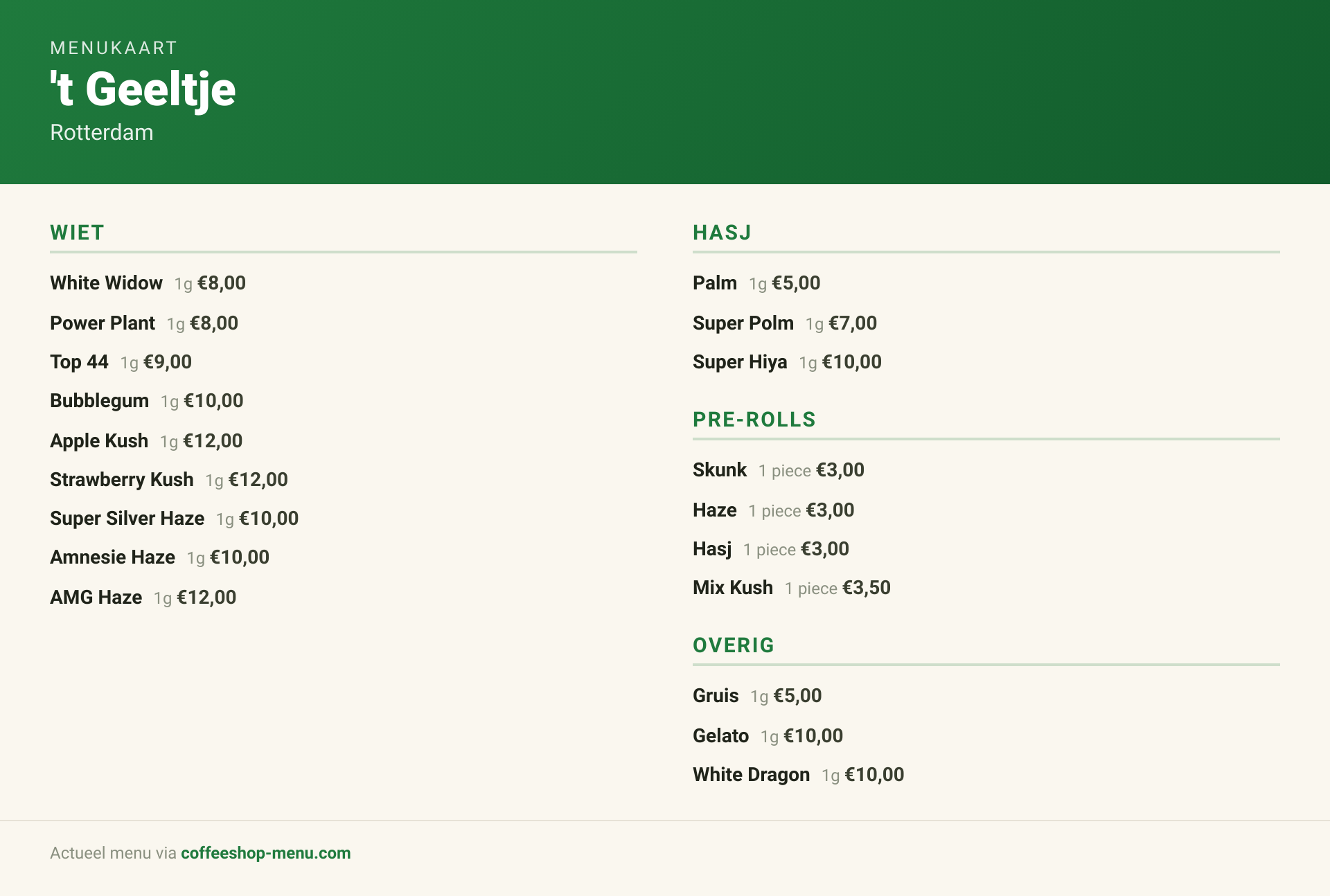Click the Haze pre-roll item name
This screenshot has height=896, width=1330.
714,510
